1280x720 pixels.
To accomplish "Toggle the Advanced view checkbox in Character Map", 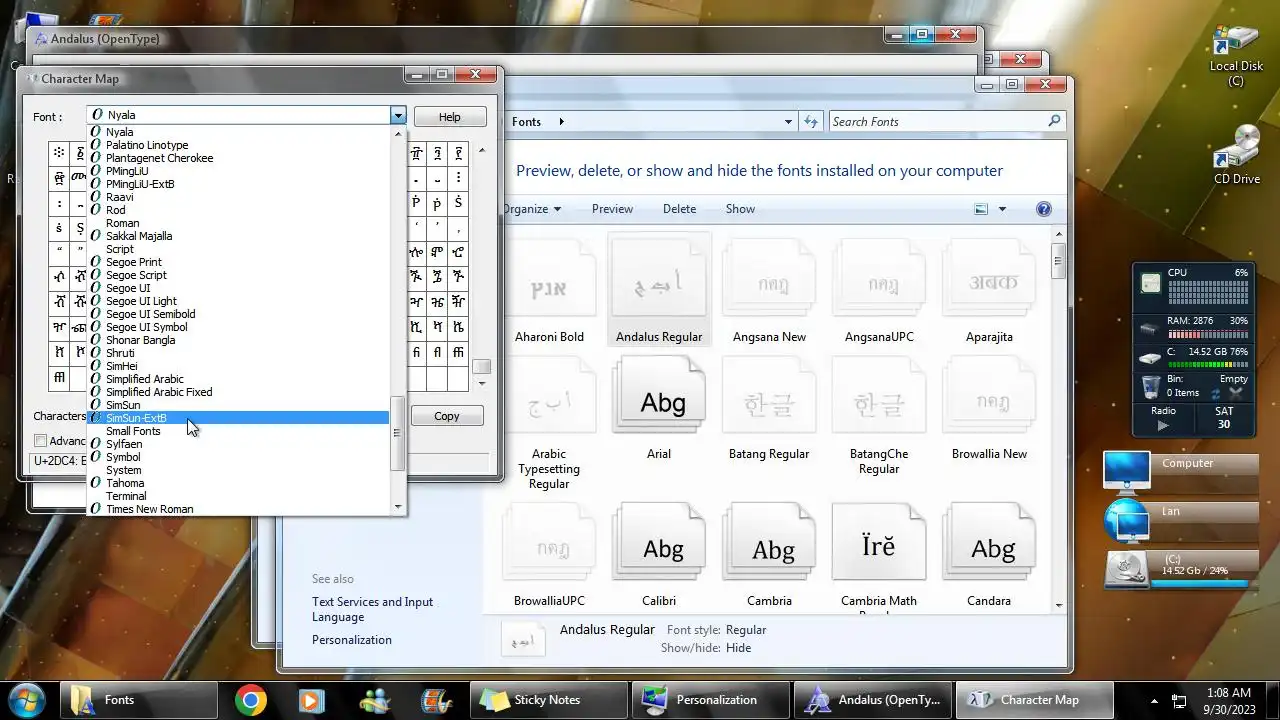I will click(41, 441).
